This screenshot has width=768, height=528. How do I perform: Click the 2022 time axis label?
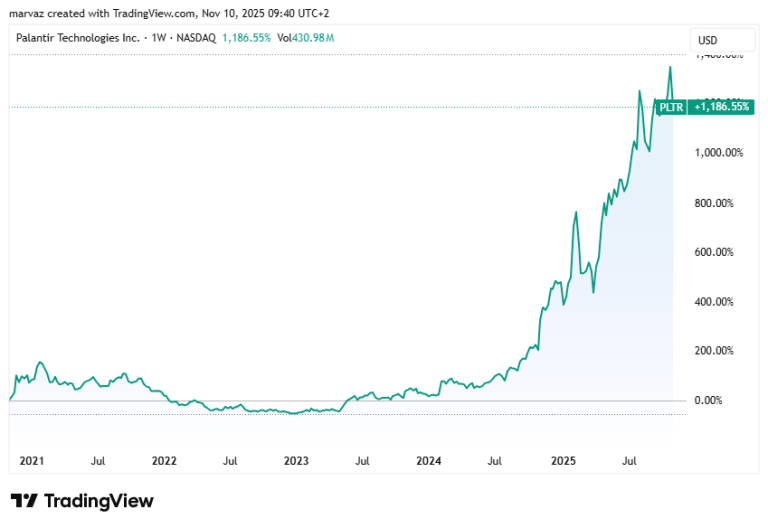[164, 461]
